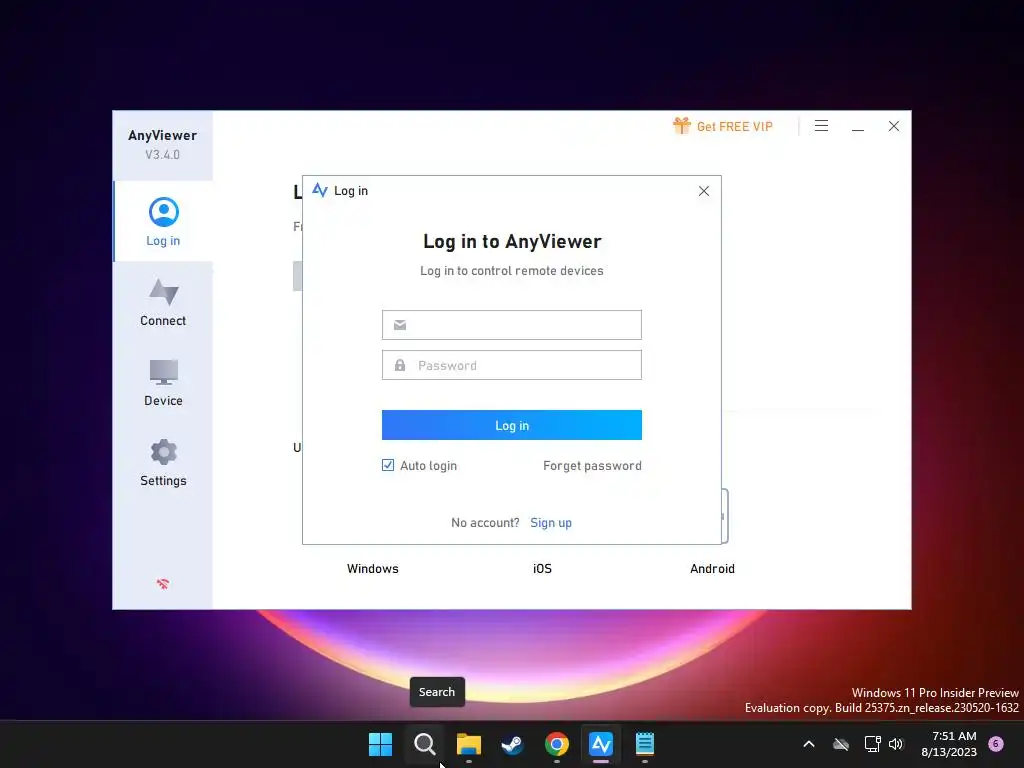The width and height of the screenshot is (1024, 768).
Task: Select the iOS platform label
Action: pos(542,569)
